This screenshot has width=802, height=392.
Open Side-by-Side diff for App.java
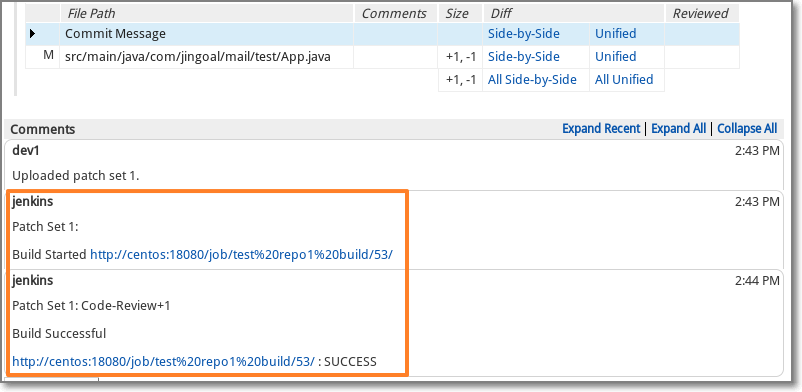(524, 57)
